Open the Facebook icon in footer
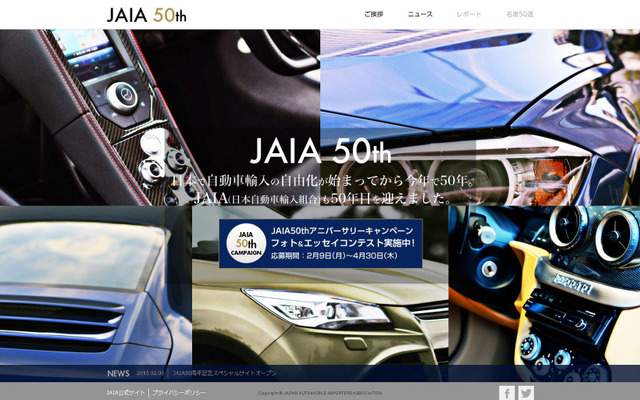 point(507,393)
